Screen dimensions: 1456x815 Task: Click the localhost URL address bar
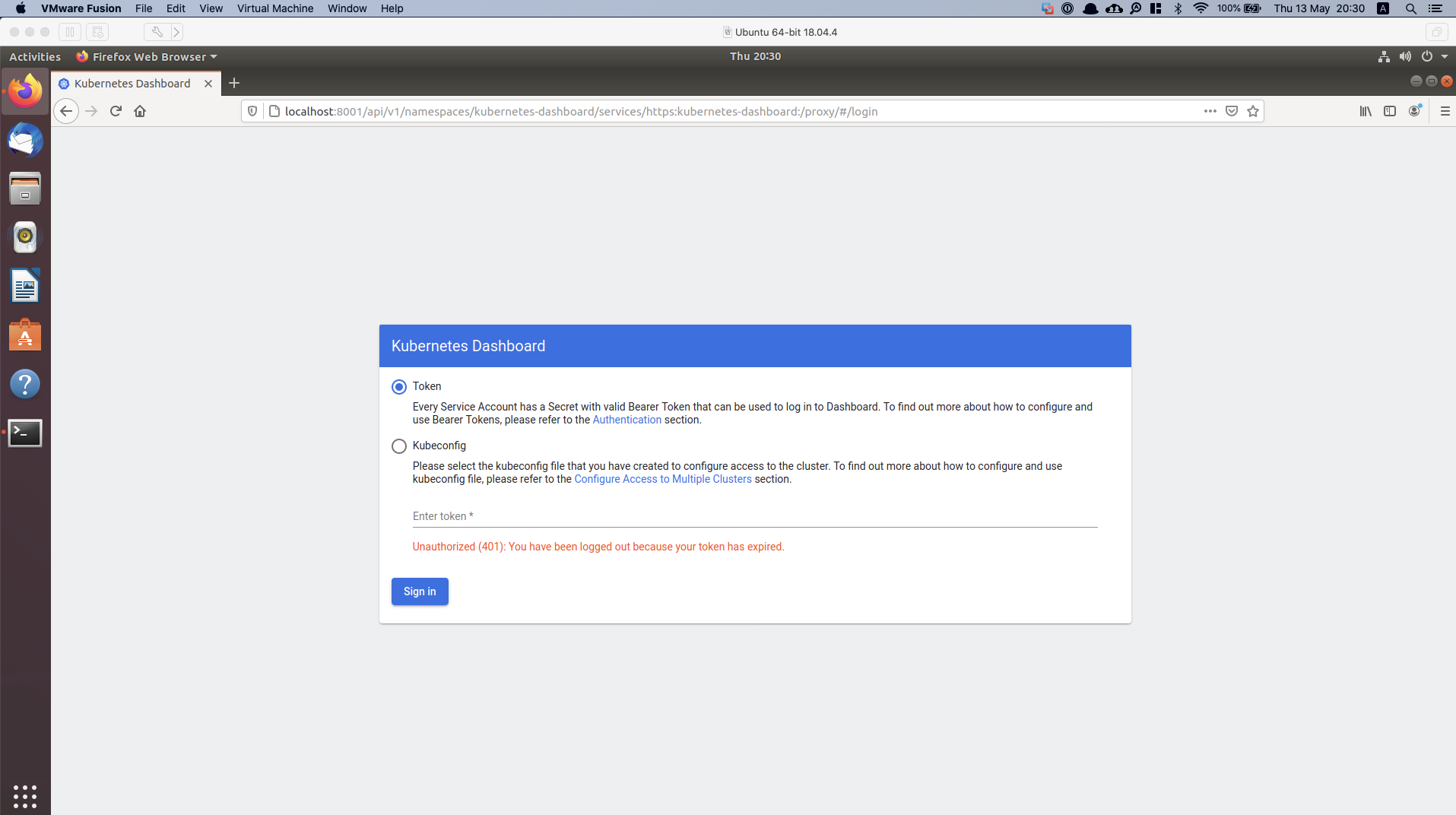click(582, 111)
